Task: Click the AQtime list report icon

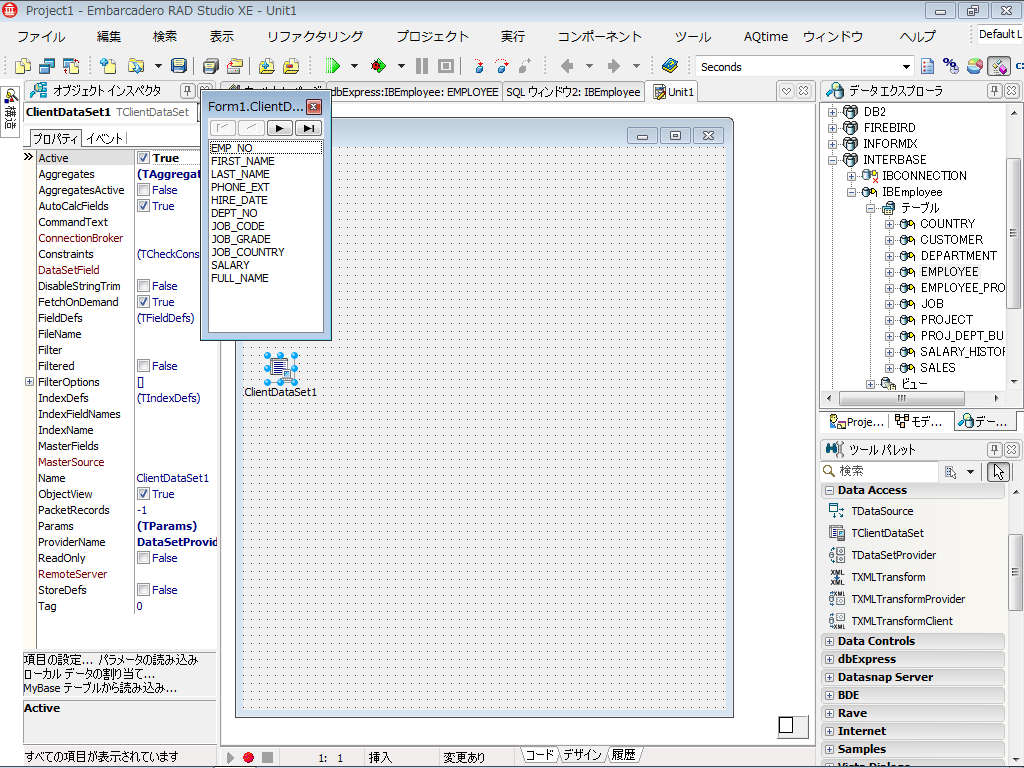Action: (x=927, y=66)
